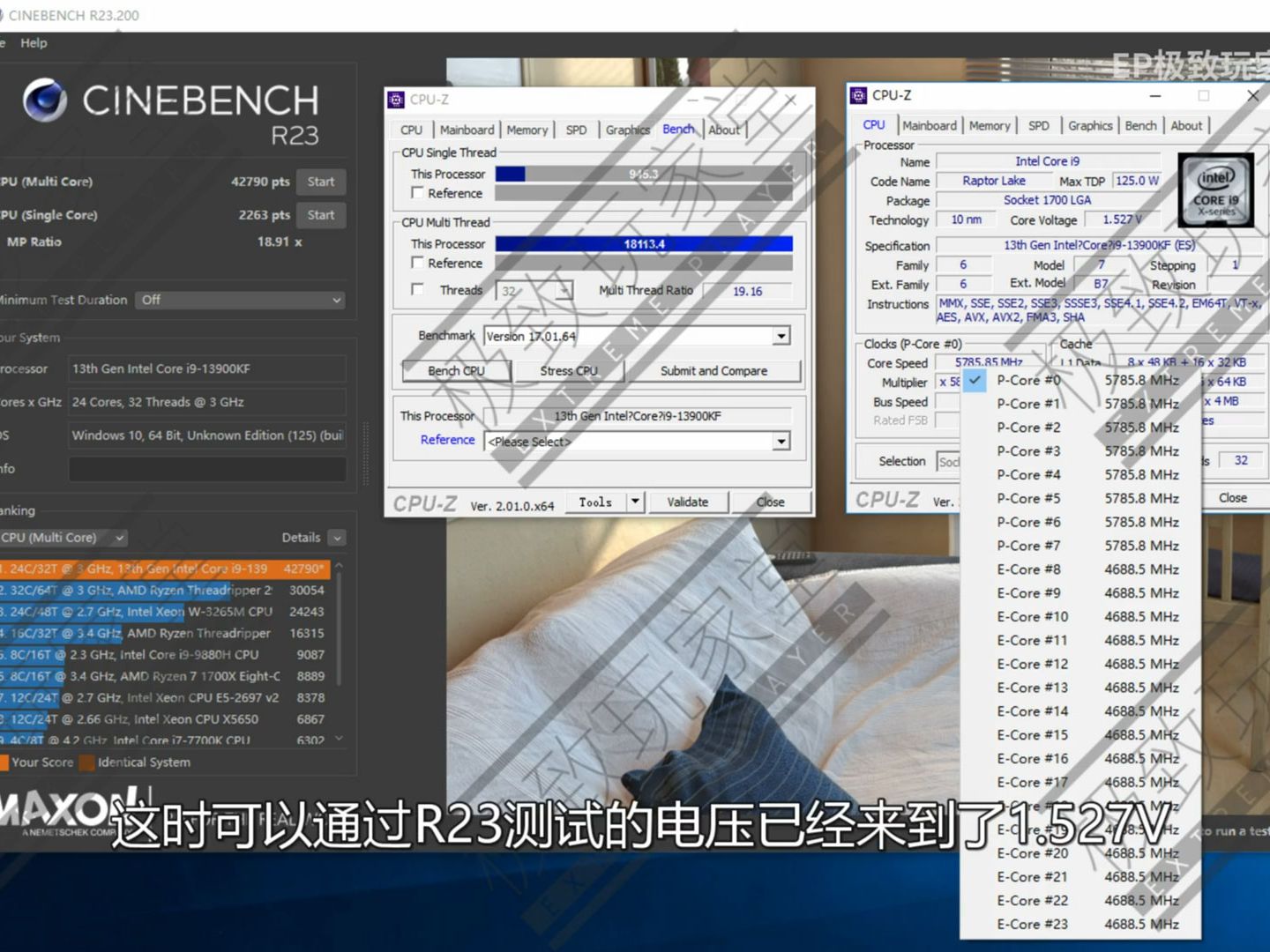
Task: Select E-Core #23 in the core list
Action: (x=1080, y=925)
